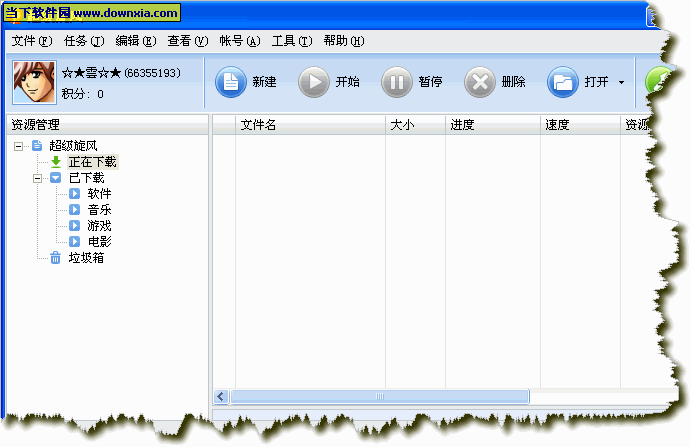Screen dimensions: 691x447
Task: Open the 工具 (Tools) menu
Action: point(290,41)
